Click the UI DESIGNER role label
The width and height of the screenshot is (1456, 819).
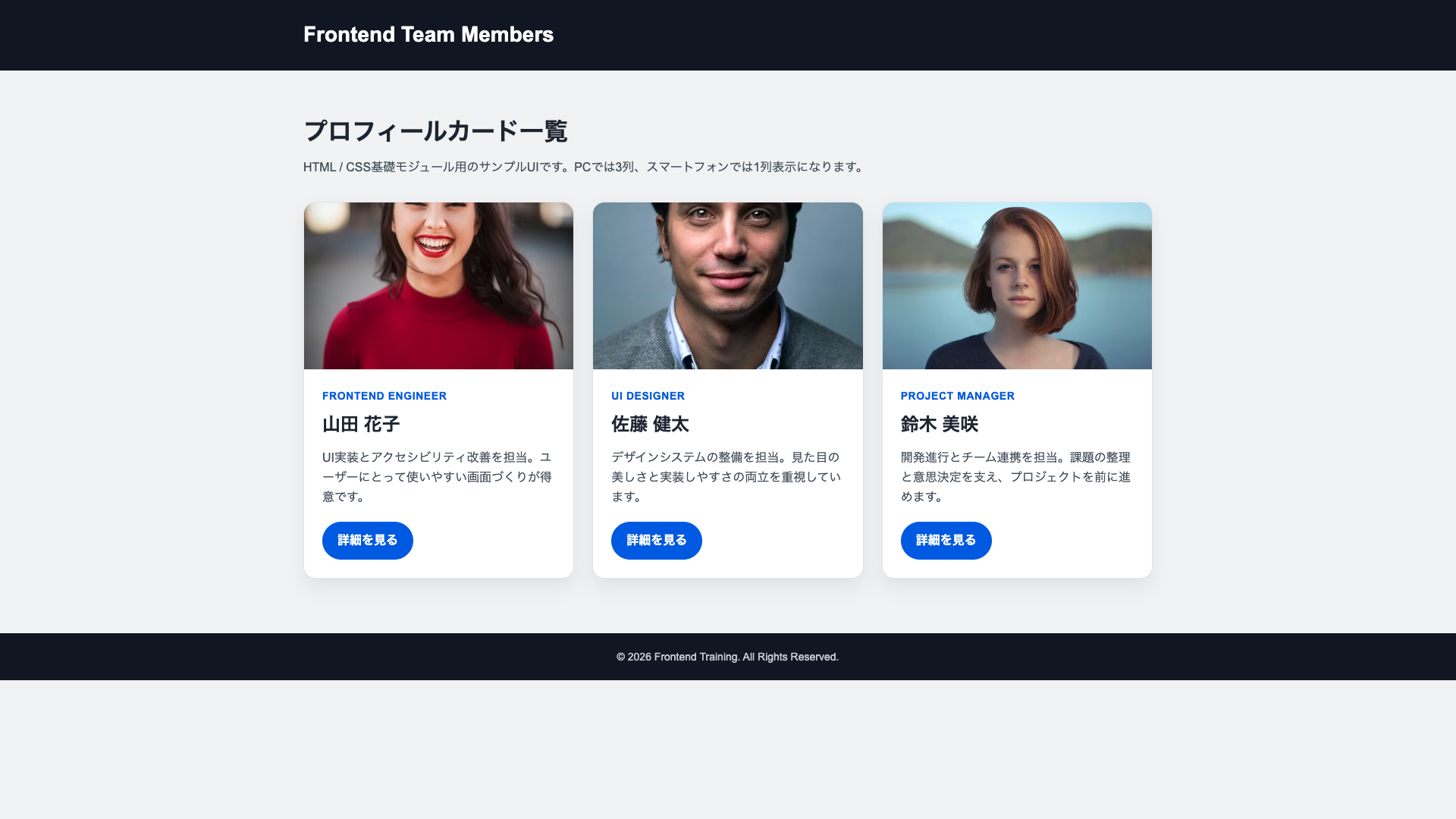[648, 396]
